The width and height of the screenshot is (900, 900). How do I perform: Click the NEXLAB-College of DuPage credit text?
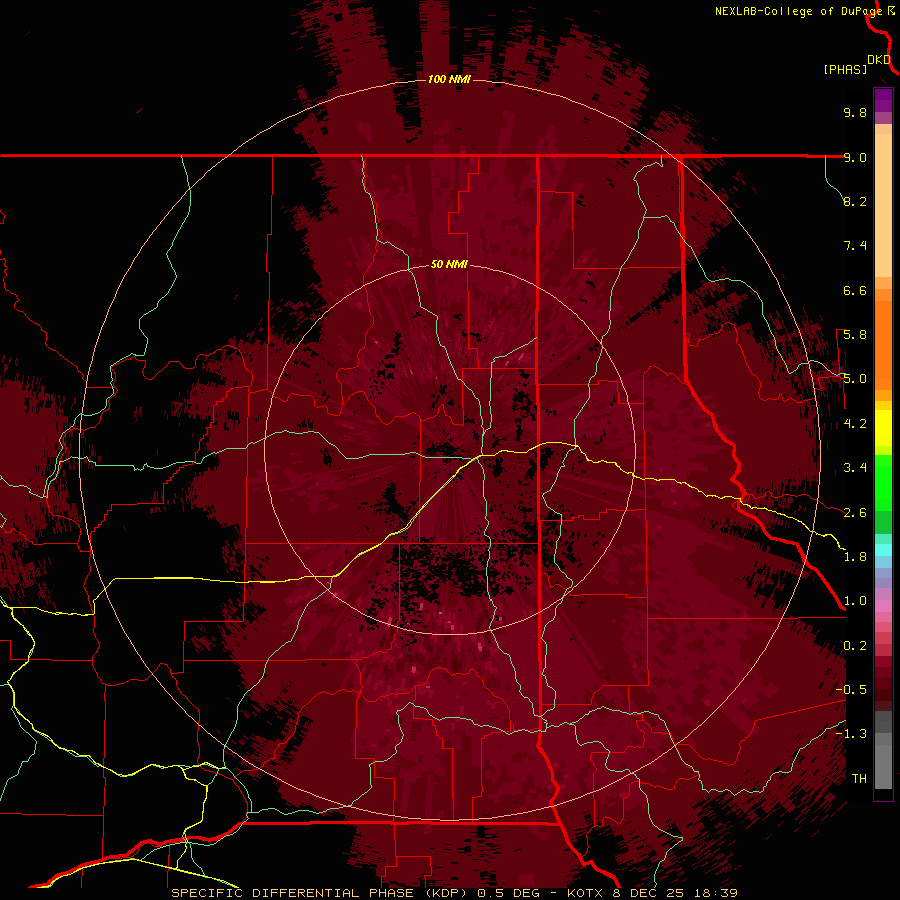(799, 11)
